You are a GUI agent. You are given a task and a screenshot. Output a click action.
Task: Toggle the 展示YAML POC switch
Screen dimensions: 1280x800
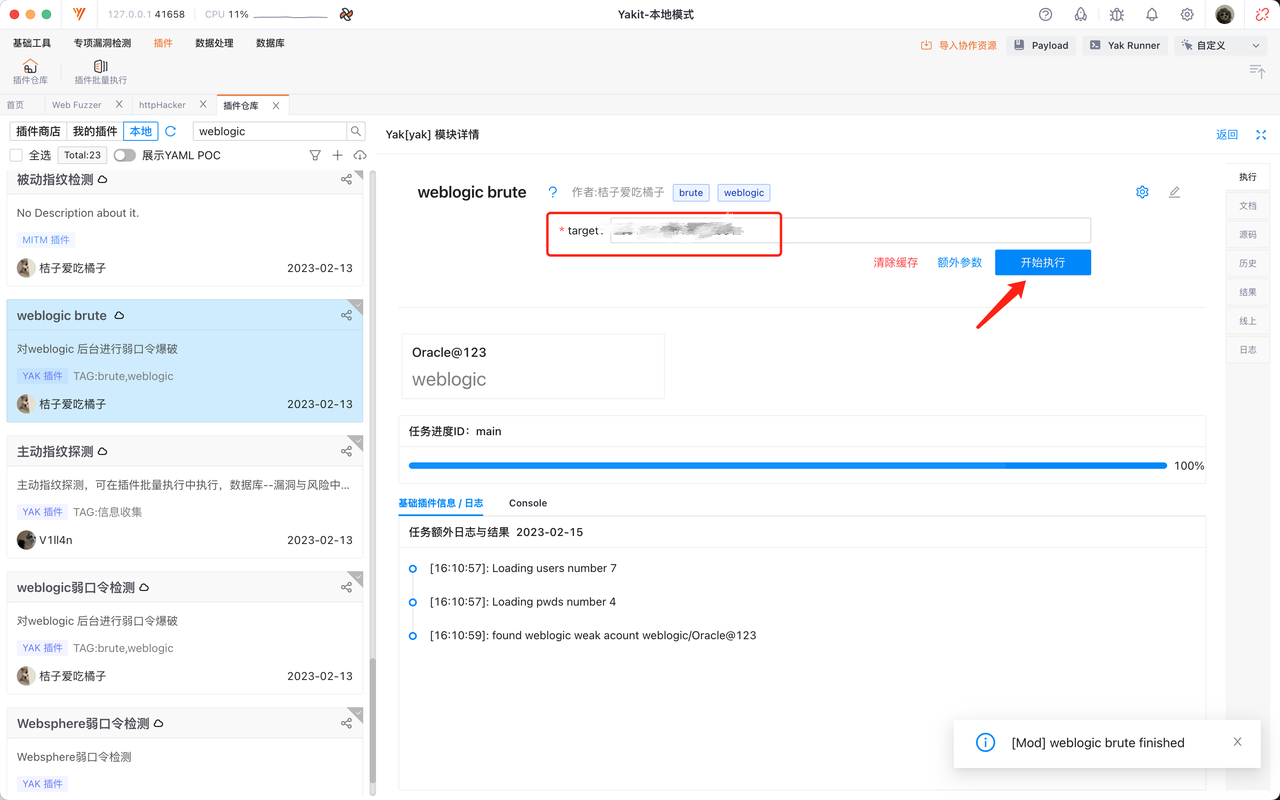125,155
